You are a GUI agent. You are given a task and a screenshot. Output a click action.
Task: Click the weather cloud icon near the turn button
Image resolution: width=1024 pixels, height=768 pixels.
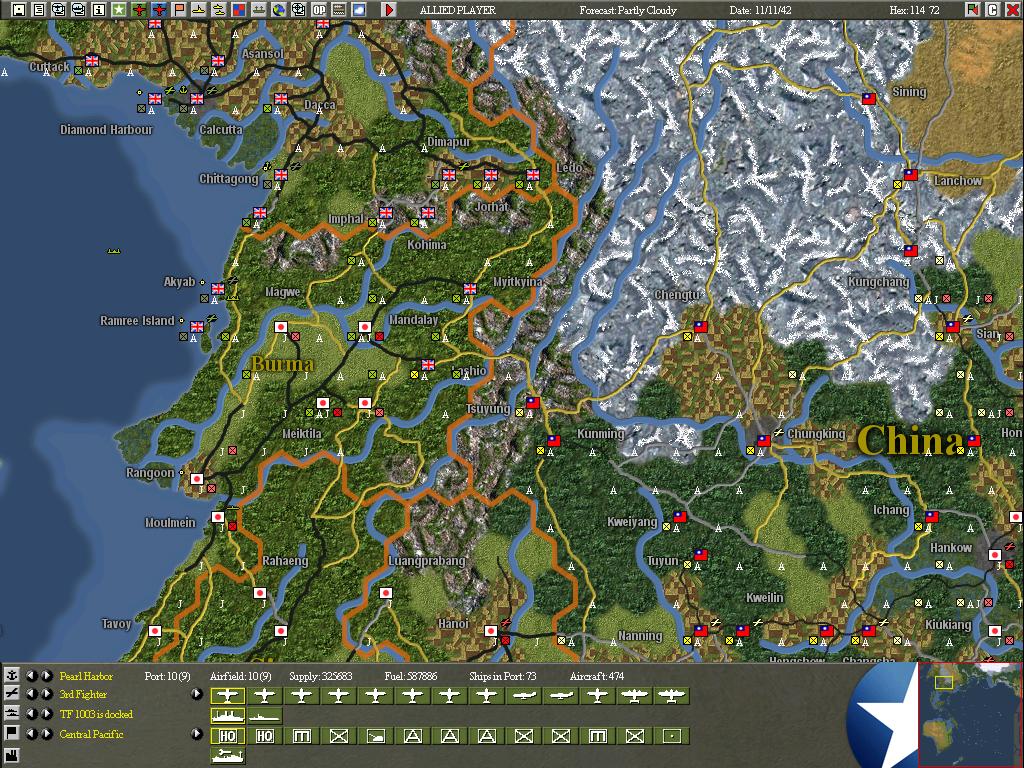click(x=360, y=9)
